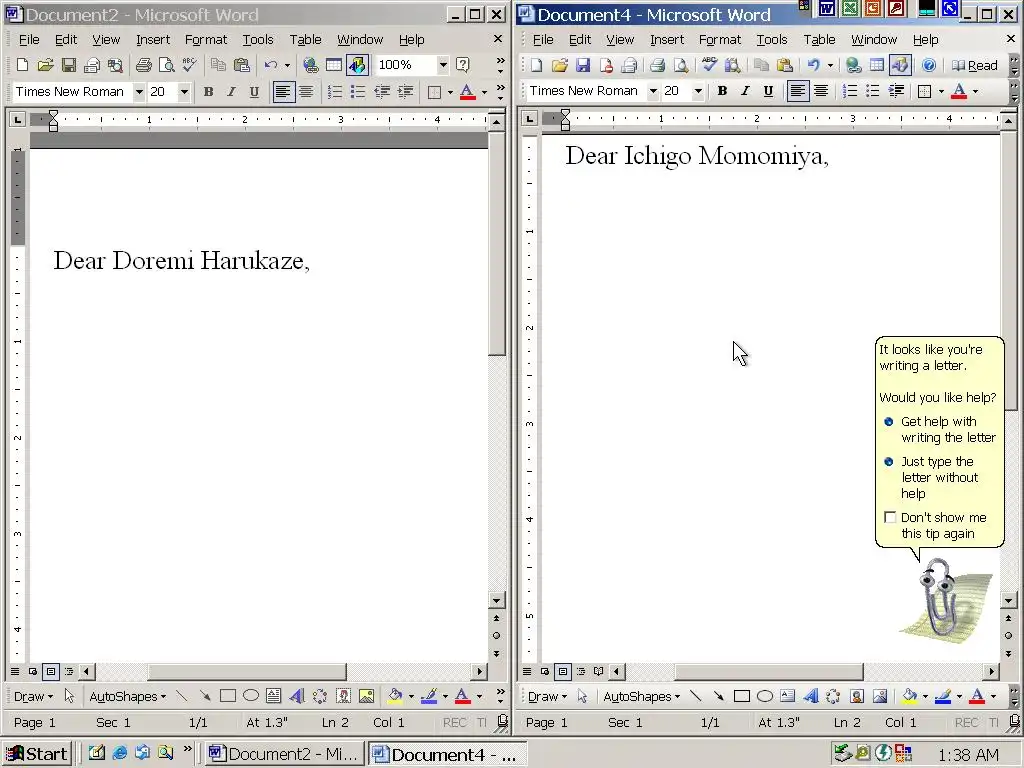Click the Paste icon in Document2 toolbar

[x=242, y=65]
